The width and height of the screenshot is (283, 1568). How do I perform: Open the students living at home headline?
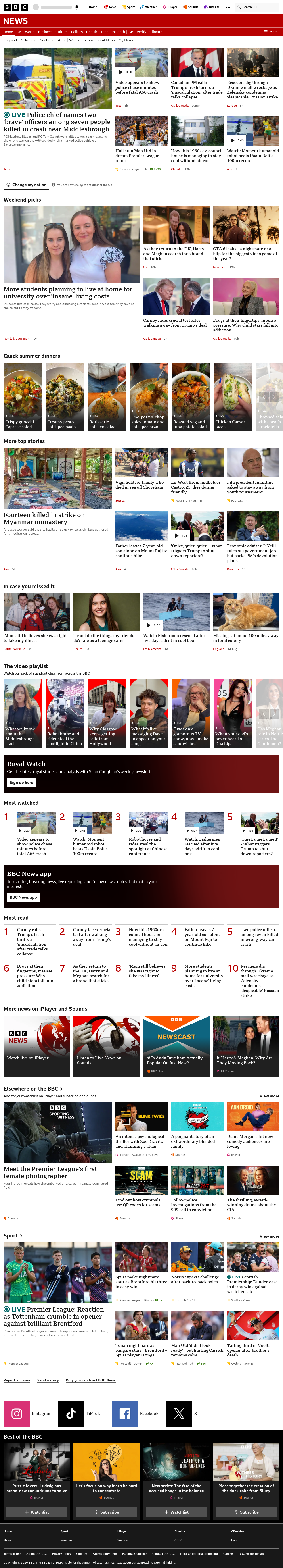coord(68,293)
